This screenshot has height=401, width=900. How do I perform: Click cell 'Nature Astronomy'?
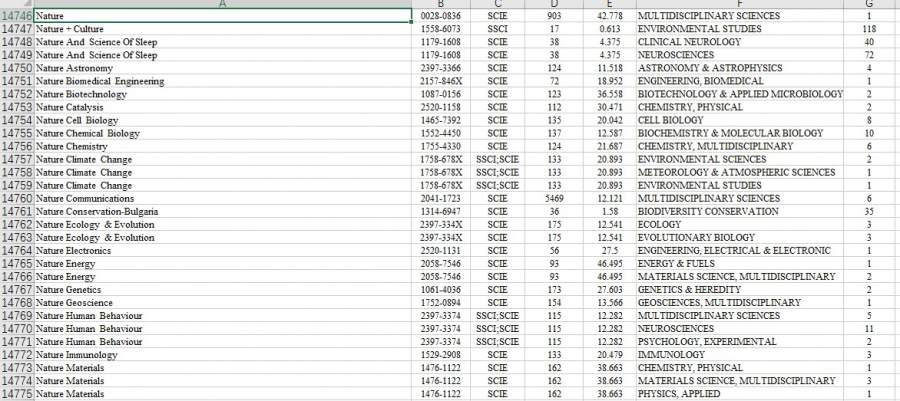point(223,68)
